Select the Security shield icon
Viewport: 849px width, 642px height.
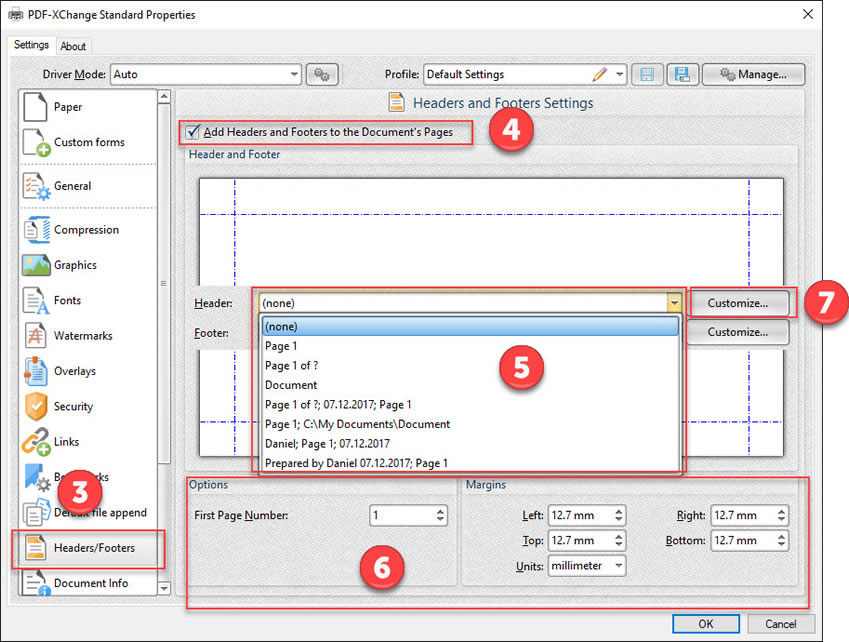click(36, 407)
